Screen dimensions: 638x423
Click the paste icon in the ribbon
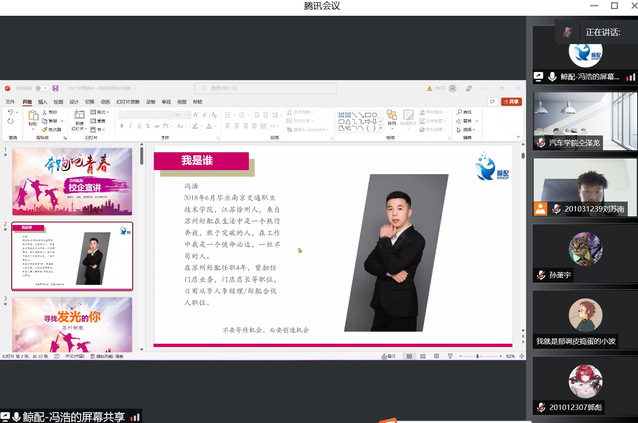(x=31, y=118)
